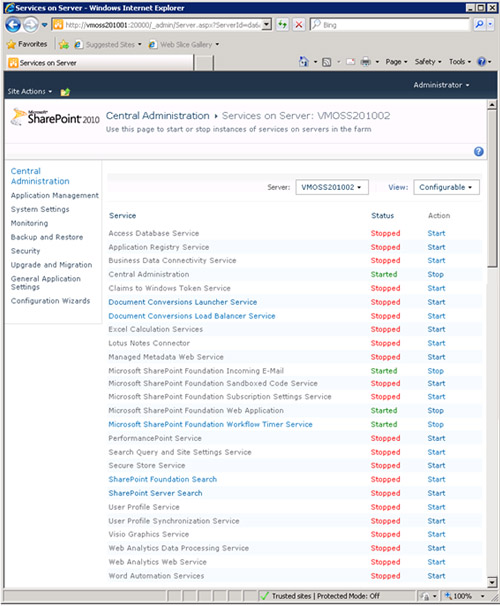Start the User Profile Synchronization Service

[x=436, y=521]
